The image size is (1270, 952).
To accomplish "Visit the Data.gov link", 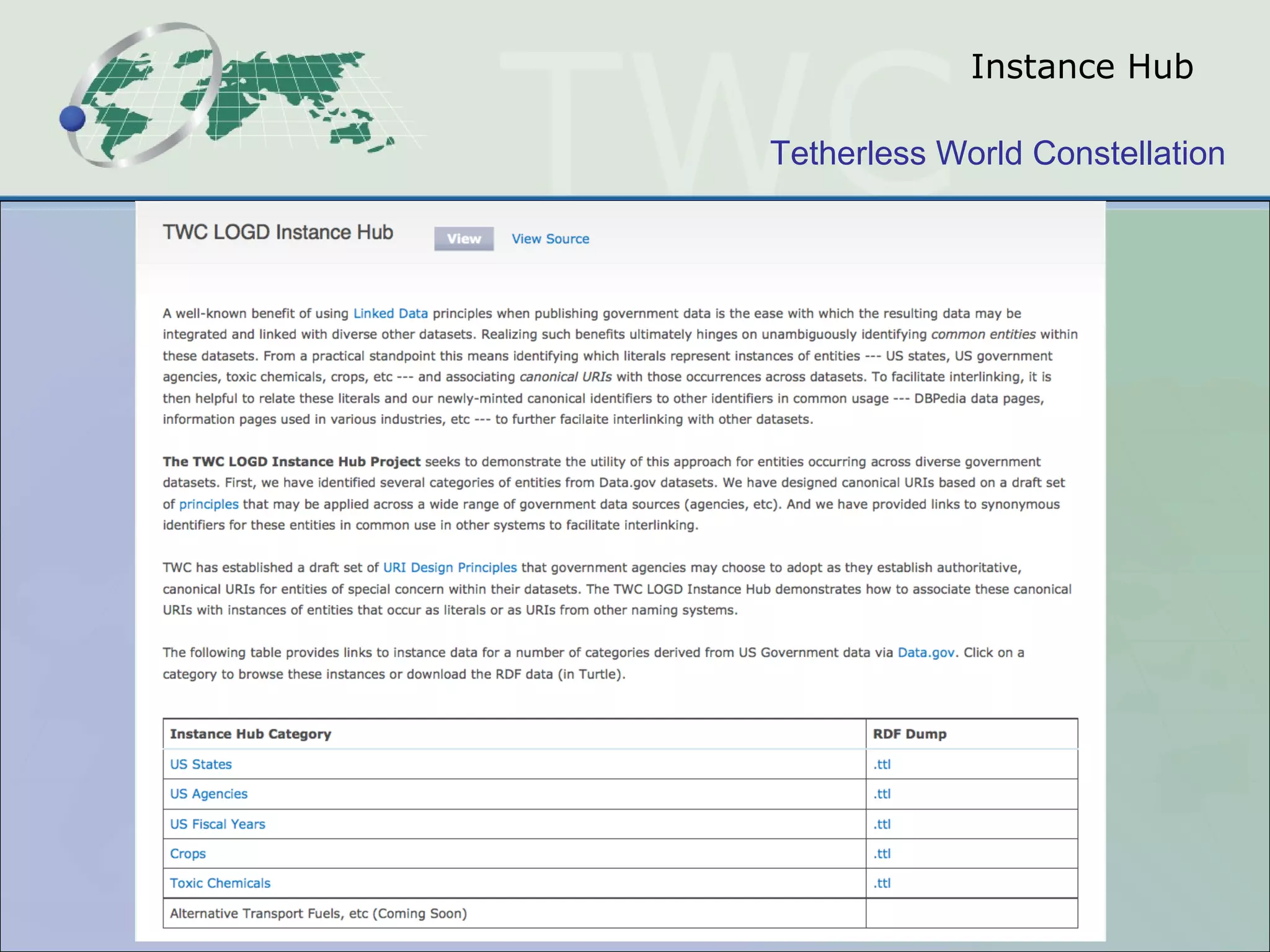I will click(926, 653).
